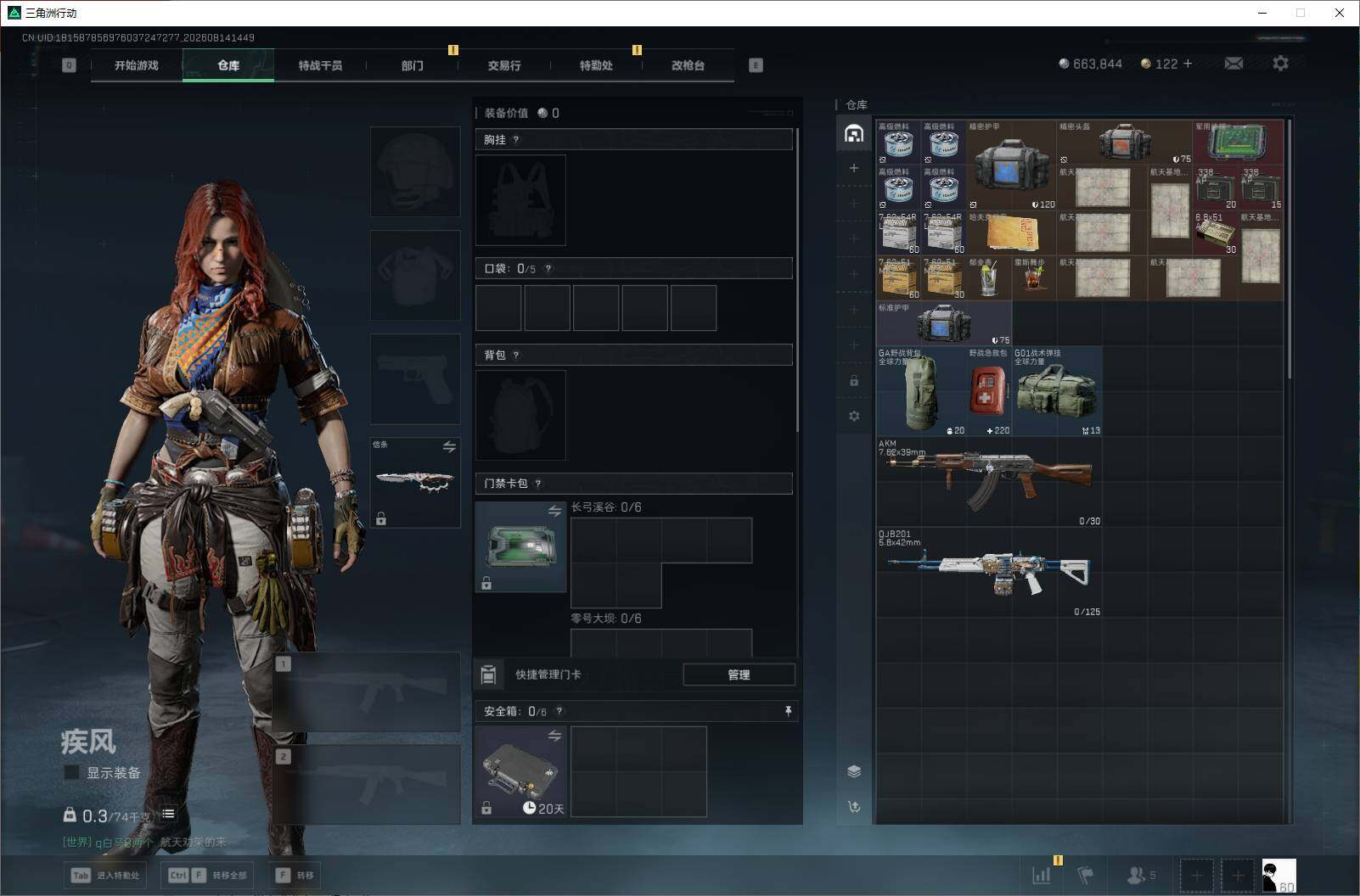Select the main warehouse home icon
Viewport: 1360px width, 896px height.
[854, 133]
